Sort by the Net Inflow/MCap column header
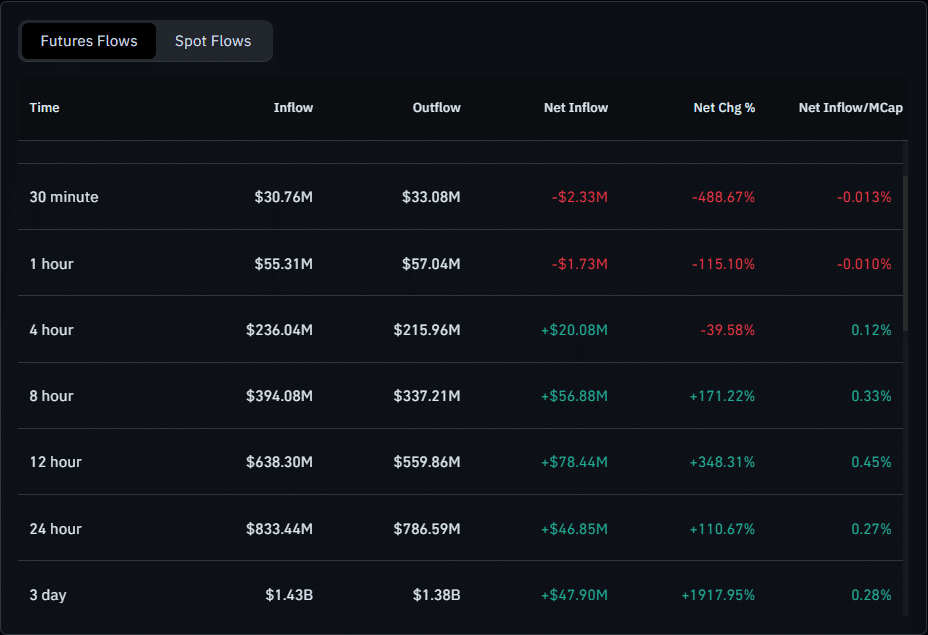 850,107
